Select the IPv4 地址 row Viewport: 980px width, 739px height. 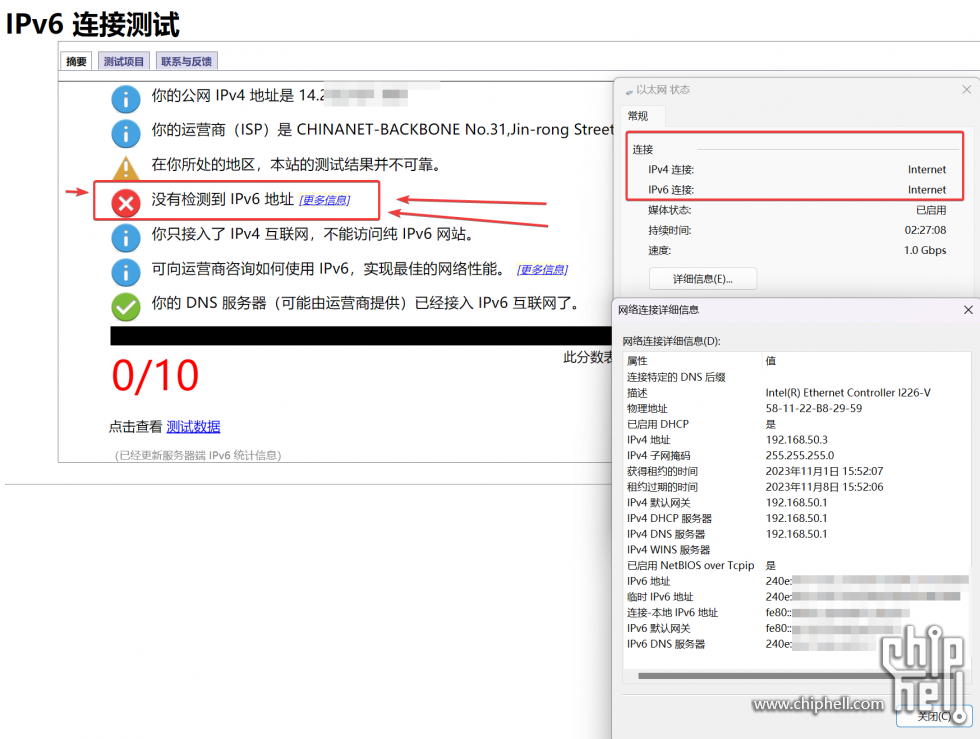(797, 440)
